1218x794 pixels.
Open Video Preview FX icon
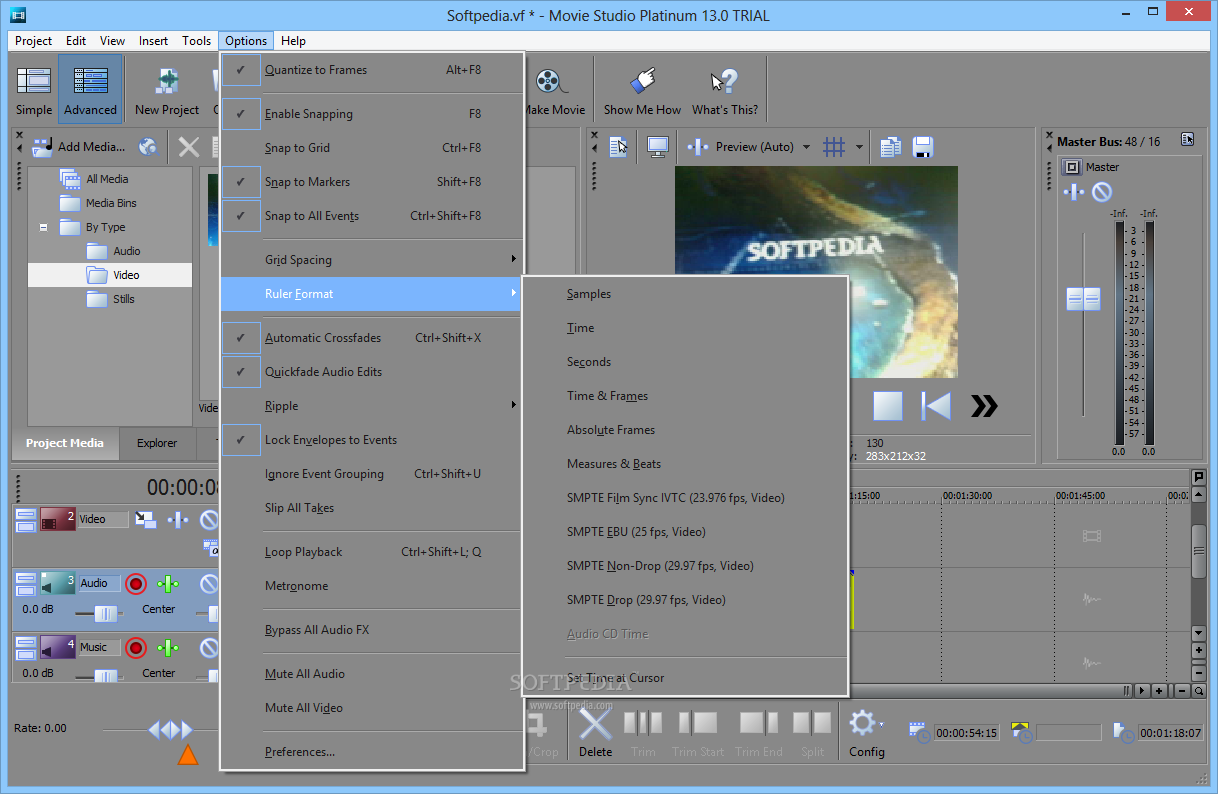pyautogui.click(x=698, y=147)
